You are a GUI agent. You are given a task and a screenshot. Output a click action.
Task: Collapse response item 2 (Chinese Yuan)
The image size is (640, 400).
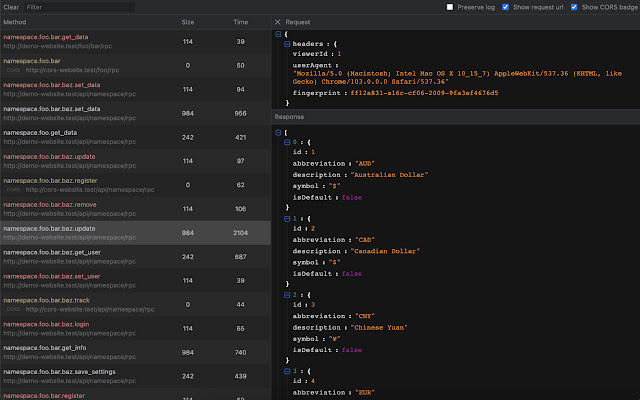point(287,296)
